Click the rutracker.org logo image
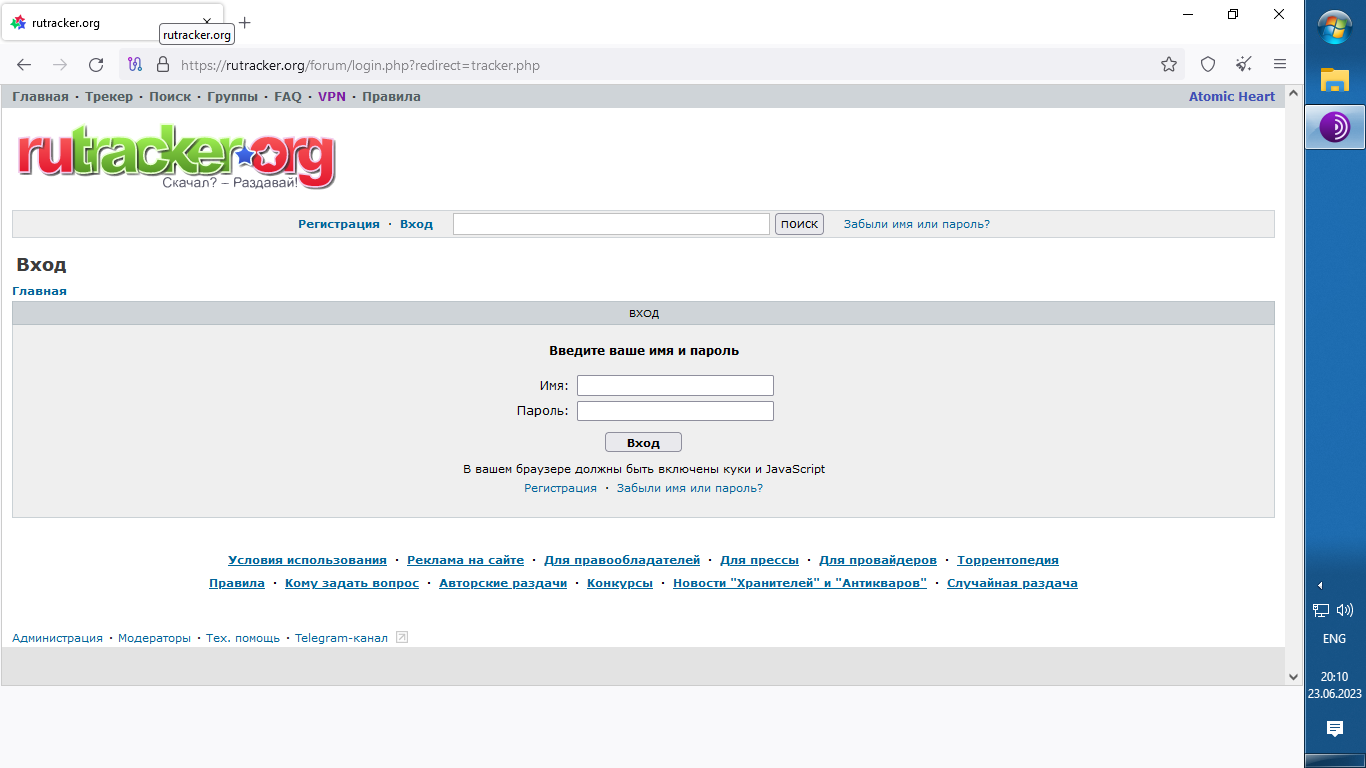This screenshot has height=768, width=1366. (176, 155)
